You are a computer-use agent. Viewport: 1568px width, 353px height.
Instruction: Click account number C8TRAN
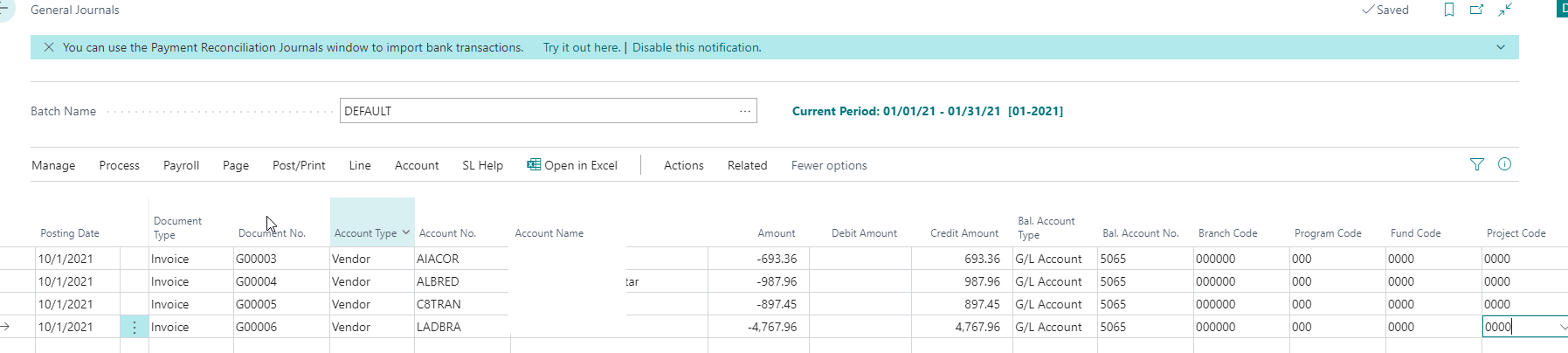[x=439, y=304]
